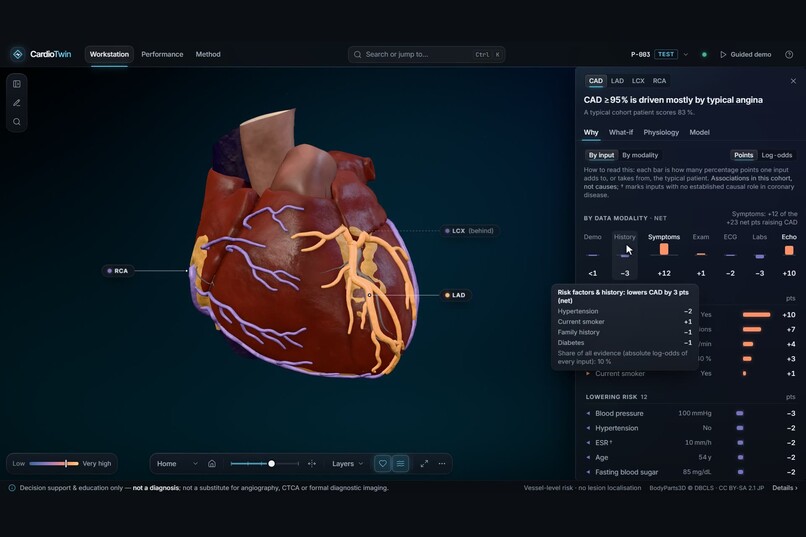Click the History modality column
This screenshot has width=806, height=537.
click(625, 255)
